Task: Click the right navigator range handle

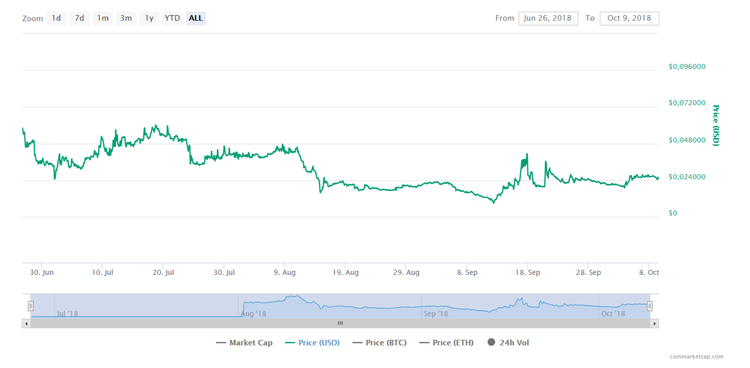Action: point(650,306)
